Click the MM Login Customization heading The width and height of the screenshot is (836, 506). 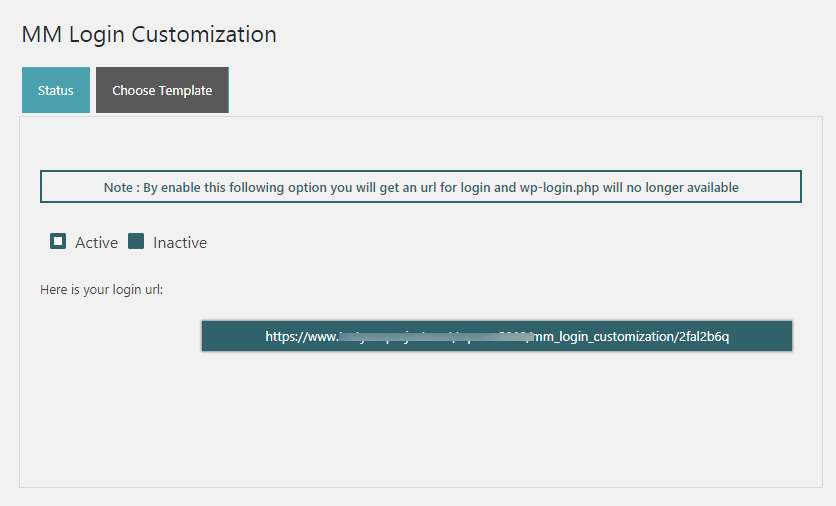click(x=149, y=35)
